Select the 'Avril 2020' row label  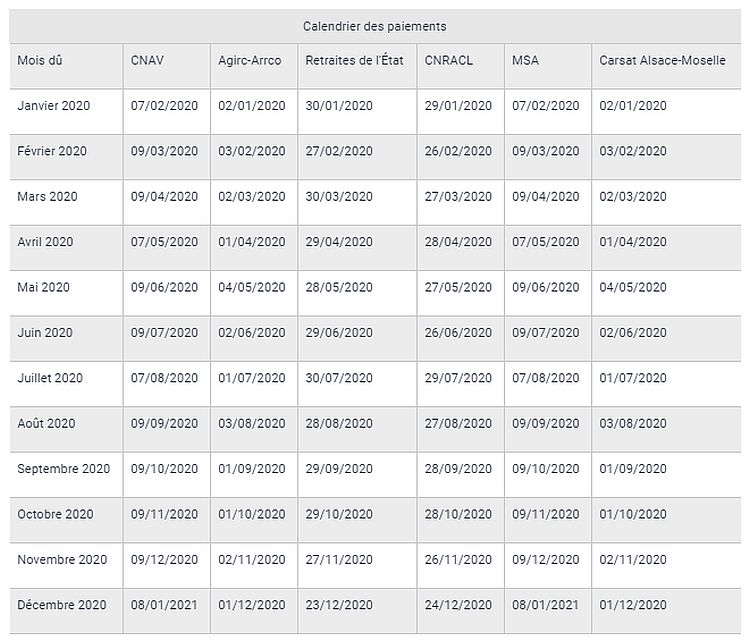[x=46, y=242]
